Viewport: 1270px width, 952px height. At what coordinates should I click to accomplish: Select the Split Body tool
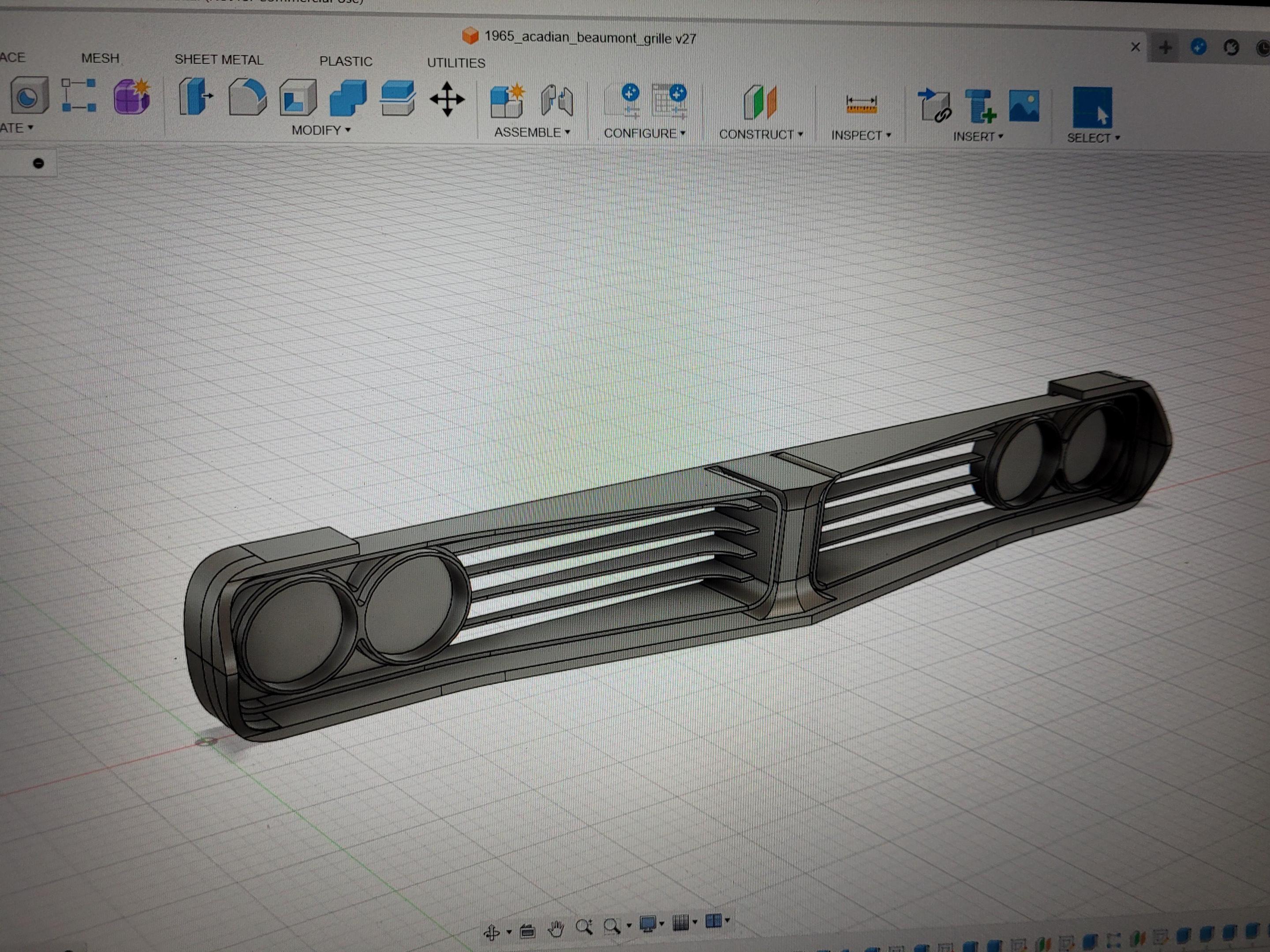click(398, 98)
